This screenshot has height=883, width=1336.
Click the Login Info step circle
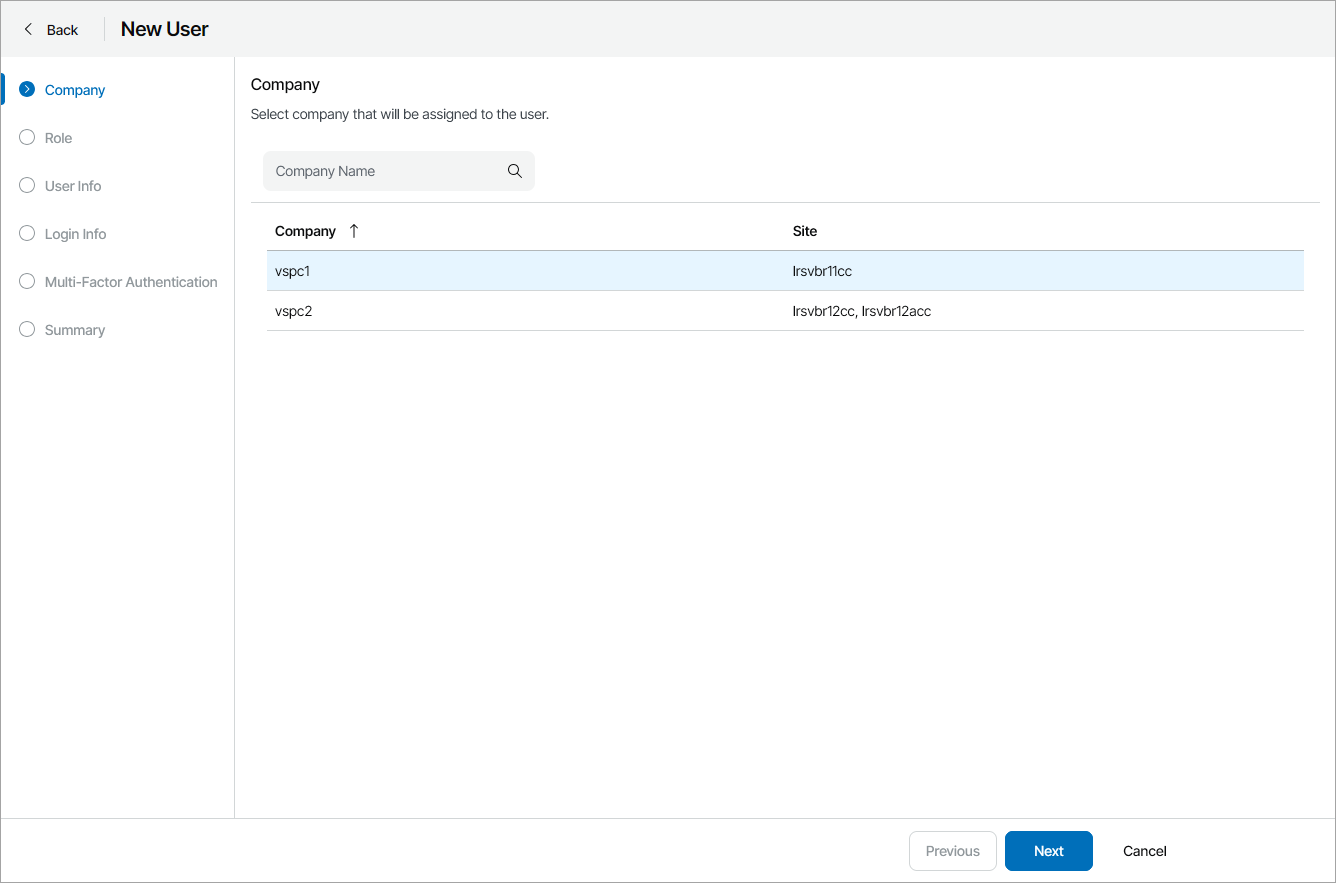coord(27,234)
